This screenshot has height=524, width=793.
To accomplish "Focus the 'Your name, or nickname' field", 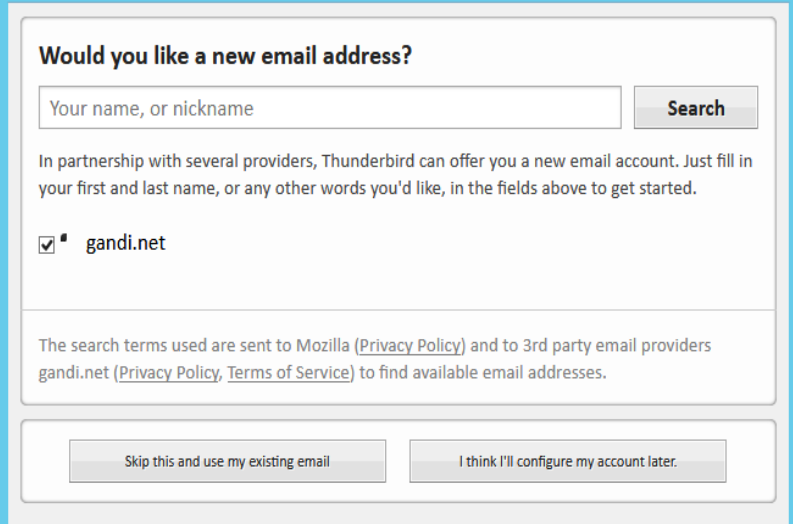I will 330,108.
